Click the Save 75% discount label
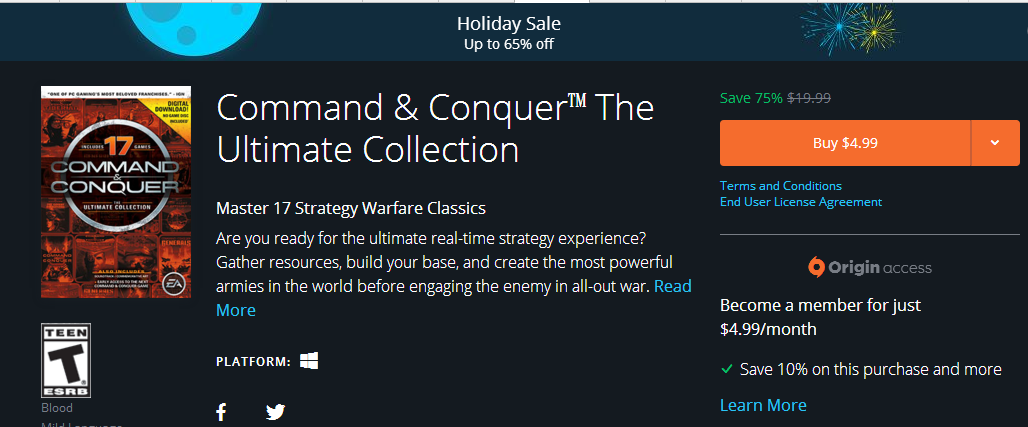The height and width of the screenshot is (427, 1028). [x=751, y=98]
